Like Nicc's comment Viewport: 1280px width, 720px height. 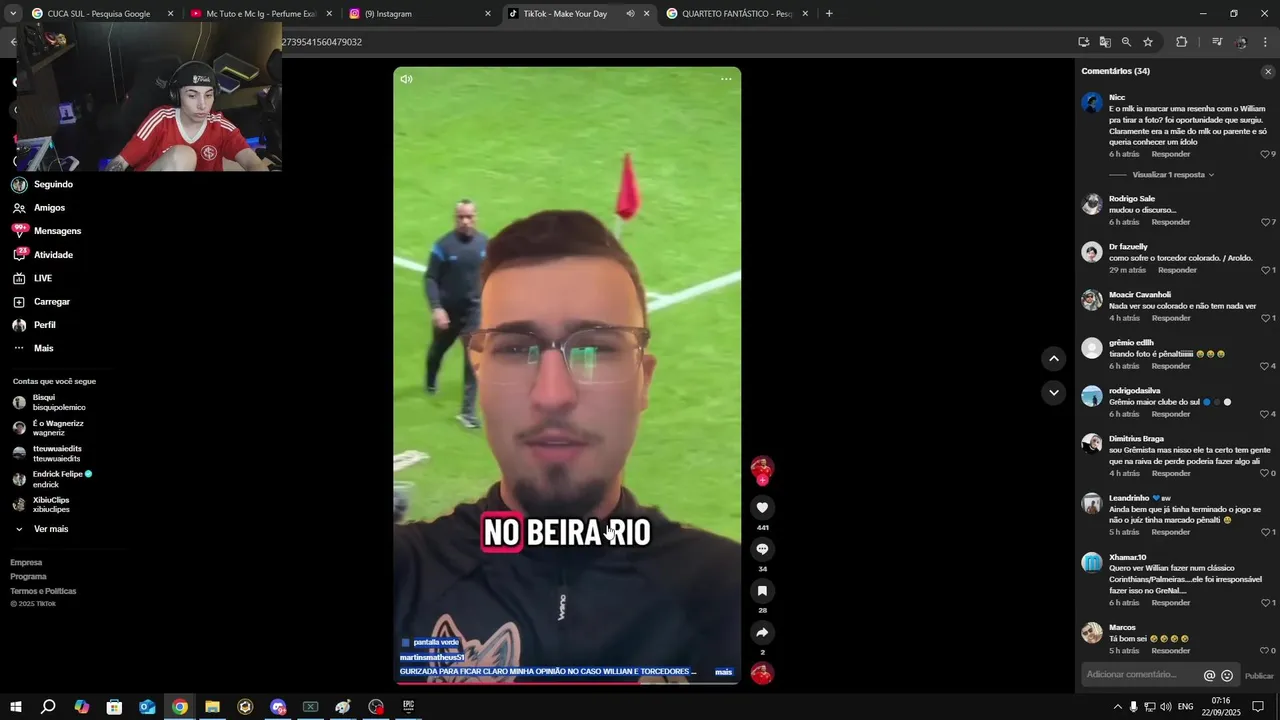[x=1266, y=154]
